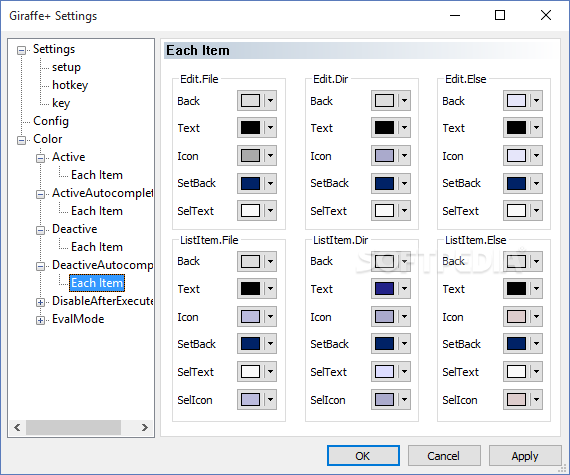Open Edit.Dir SelText dropdown arrow
This screenshot has width=570, height=475.
(x=404, y=210)
